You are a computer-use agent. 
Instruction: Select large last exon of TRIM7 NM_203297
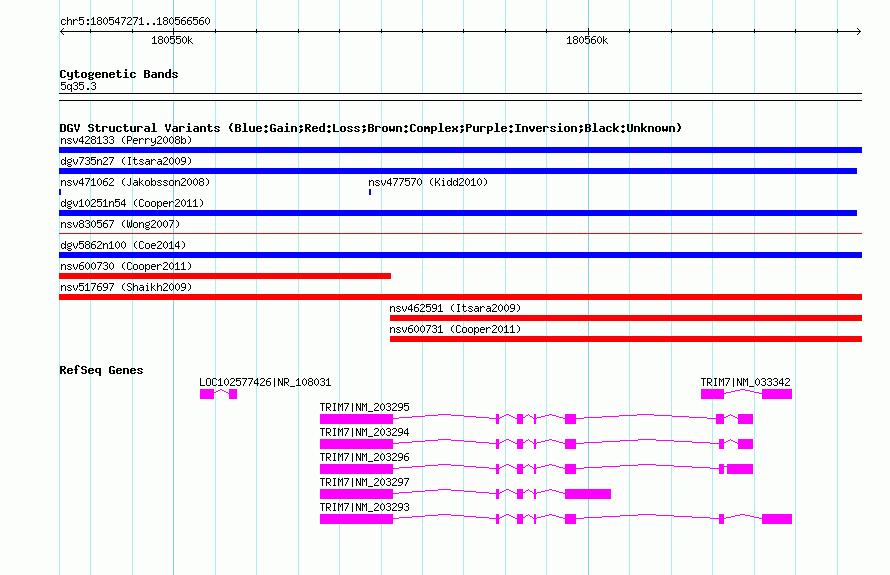pos(588,494)
